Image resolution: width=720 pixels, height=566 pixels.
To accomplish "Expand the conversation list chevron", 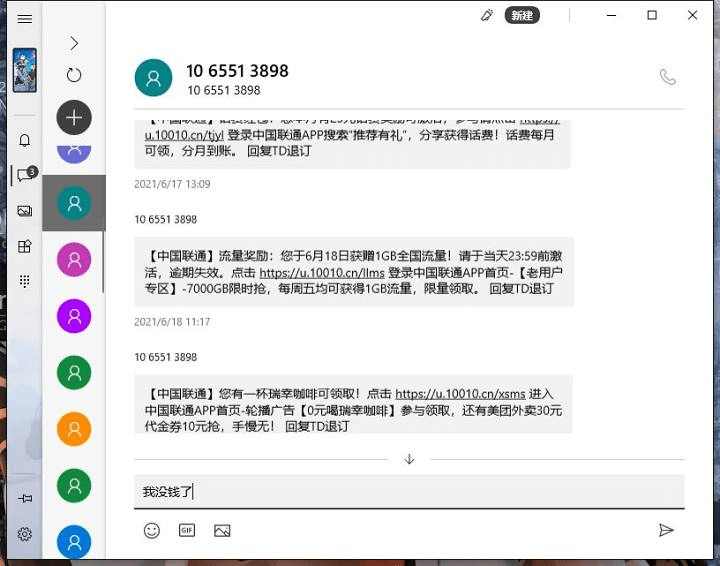I will (74, 43).
